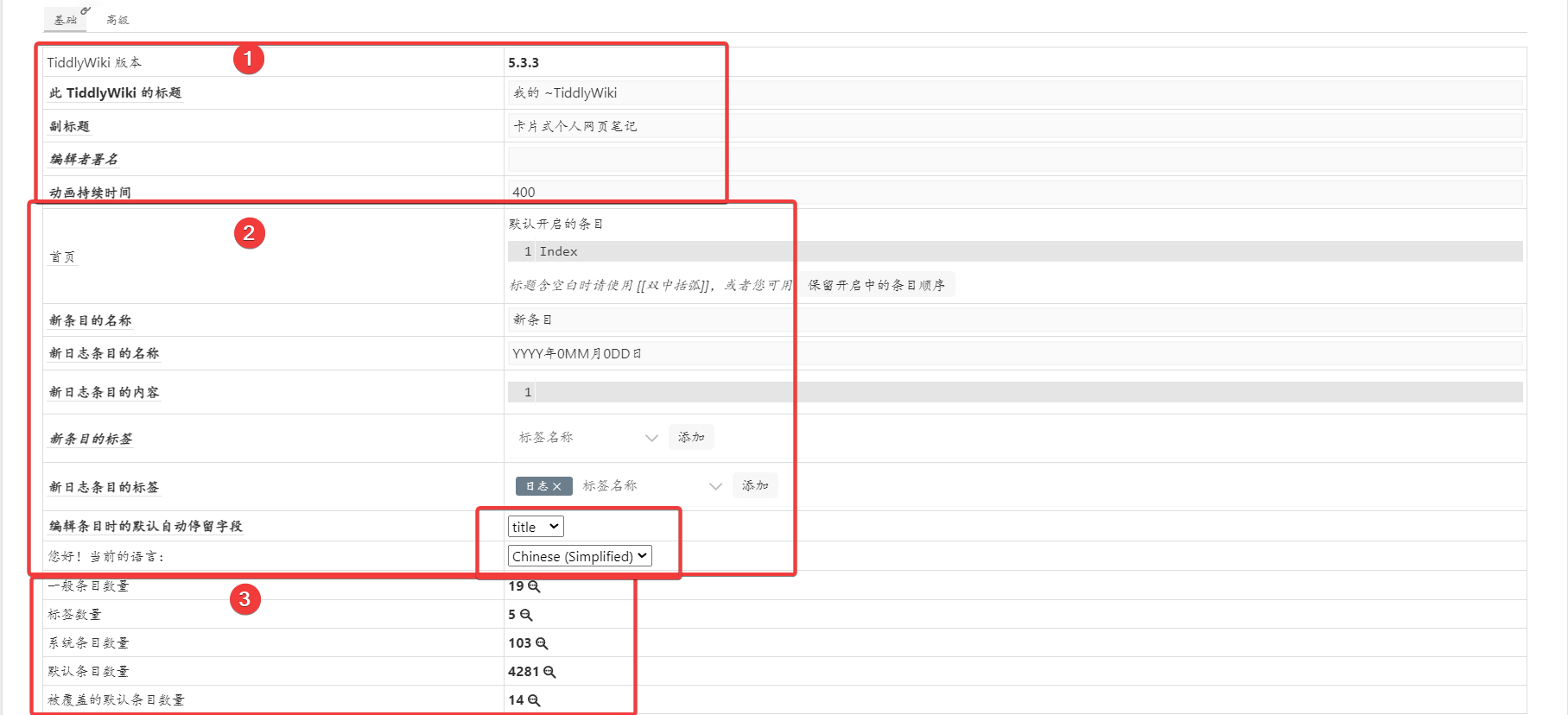Switch to the 基础 tab
The width and height of the screenshot is (1568, 715).
pos(65,19)
